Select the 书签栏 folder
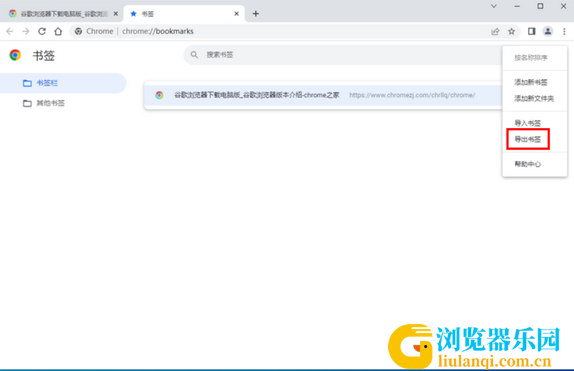Screen dimensions: 574x371 [63, 83]
